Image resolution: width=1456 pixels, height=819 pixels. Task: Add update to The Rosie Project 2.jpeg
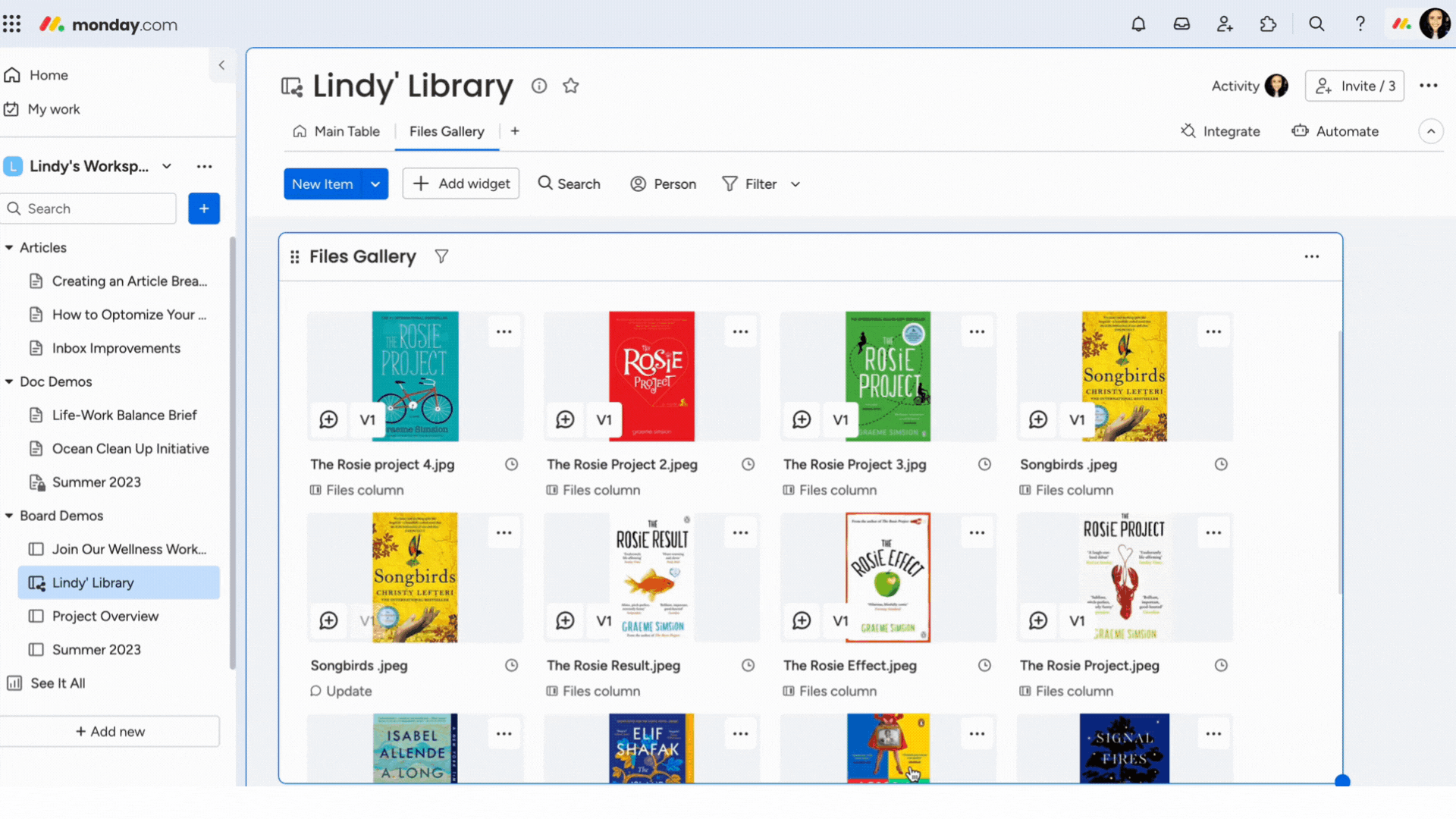565,419
